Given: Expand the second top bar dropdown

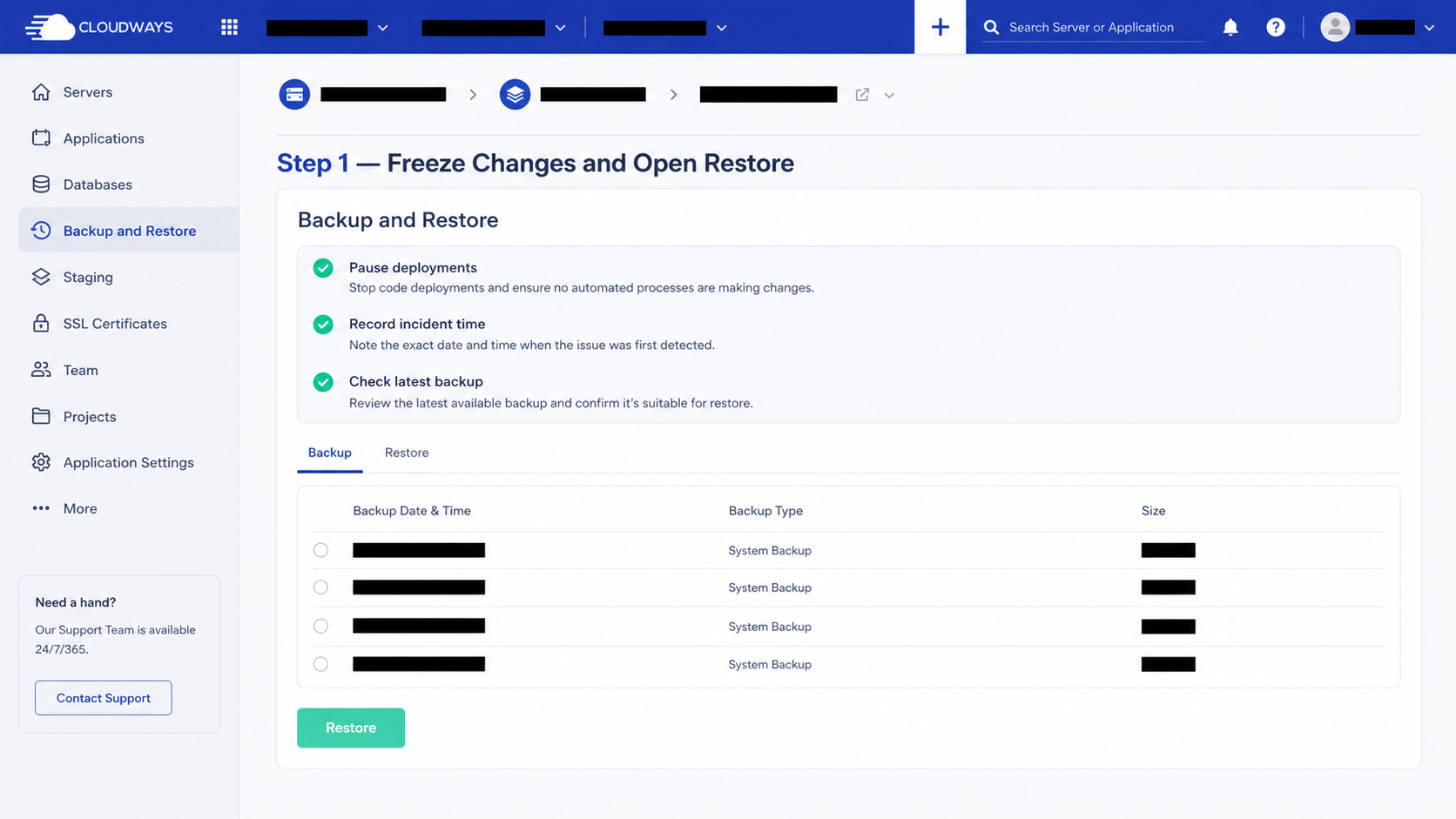Looking at the screenshot, I should 560,28.
